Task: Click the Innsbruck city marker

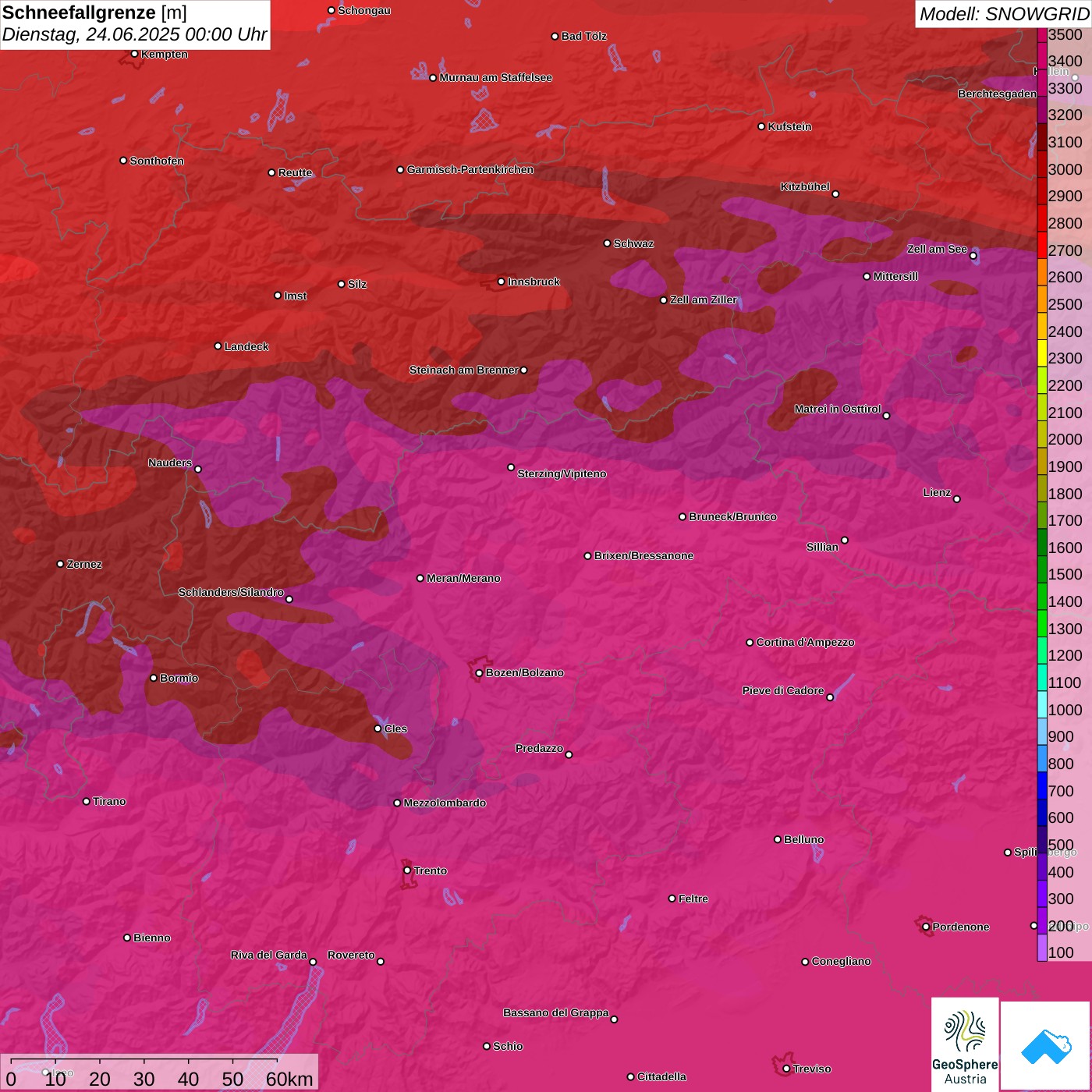Action: 502,282
